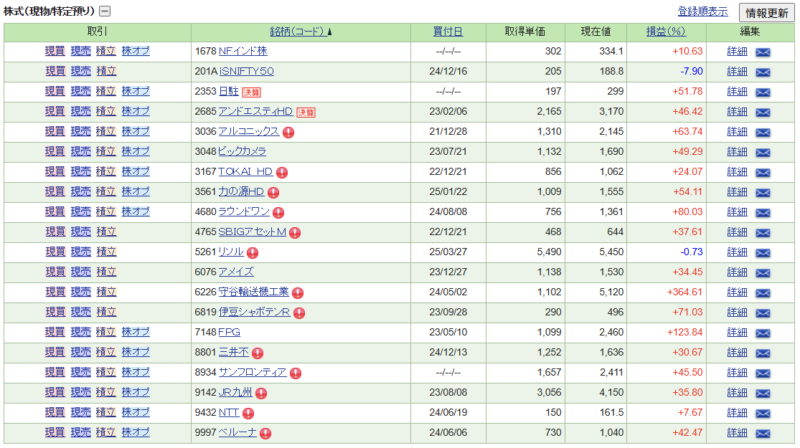Click 現売 in the JR九州 row
Viewport: 800px width, 448px height.
[x=81, y=392]
